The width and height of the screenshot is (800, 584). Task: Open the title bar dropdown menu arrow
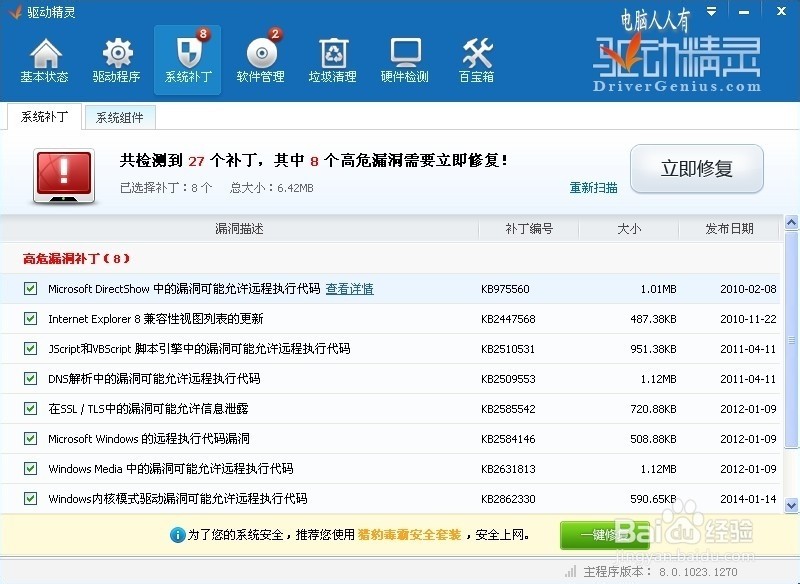coord(711,11)
